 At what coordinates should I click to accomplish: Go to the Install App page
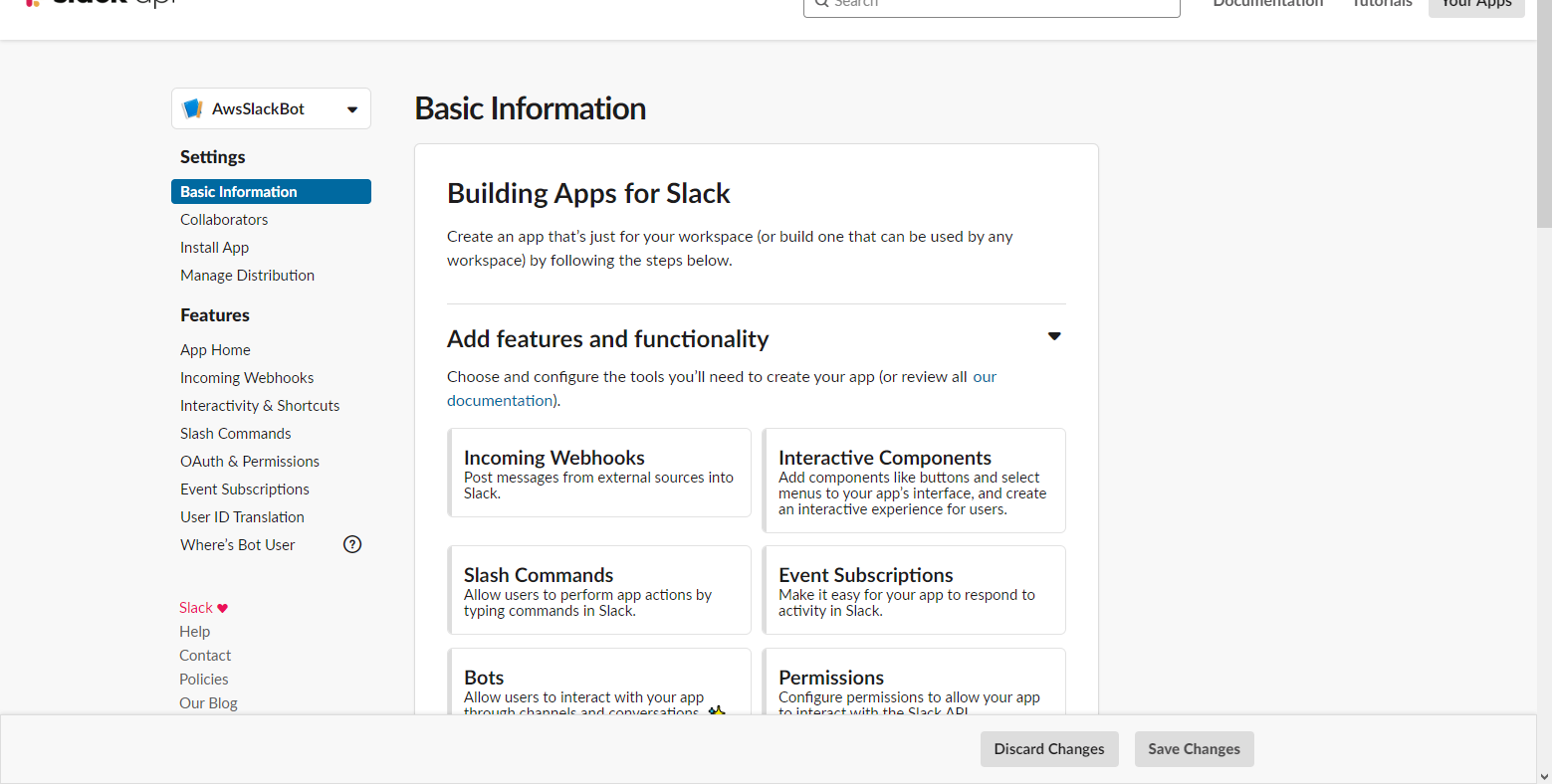[214, 247]
